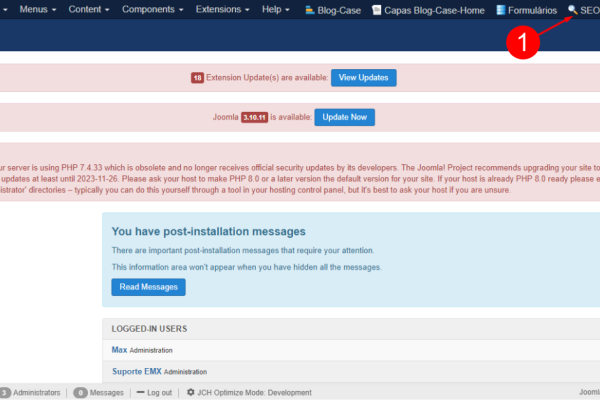Open the Formulários shortcut icon
The image size is (600, 400).
point(500,10)
